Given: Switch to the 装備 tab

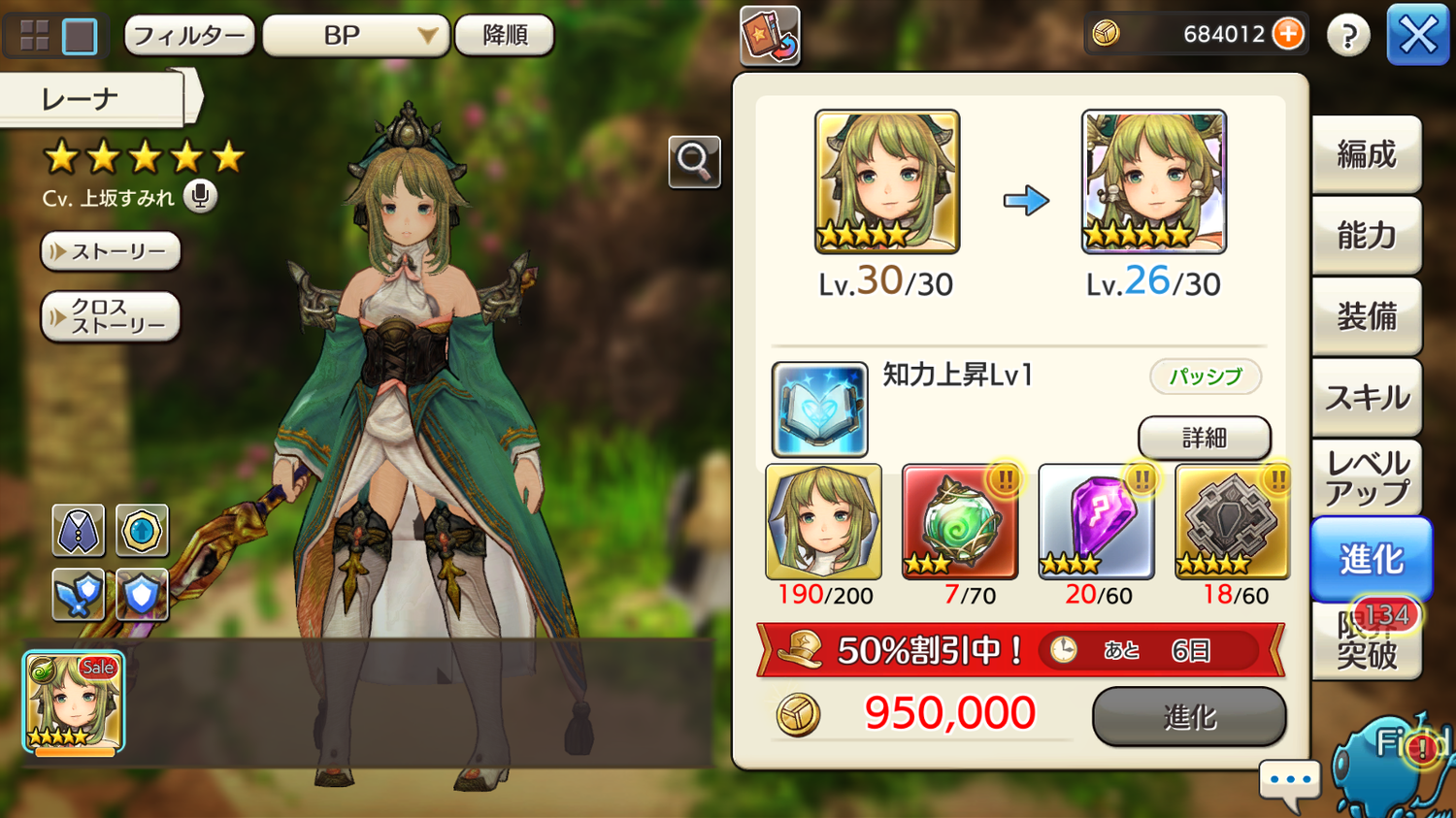Looking at the screenshot, I should point(1367,316).
